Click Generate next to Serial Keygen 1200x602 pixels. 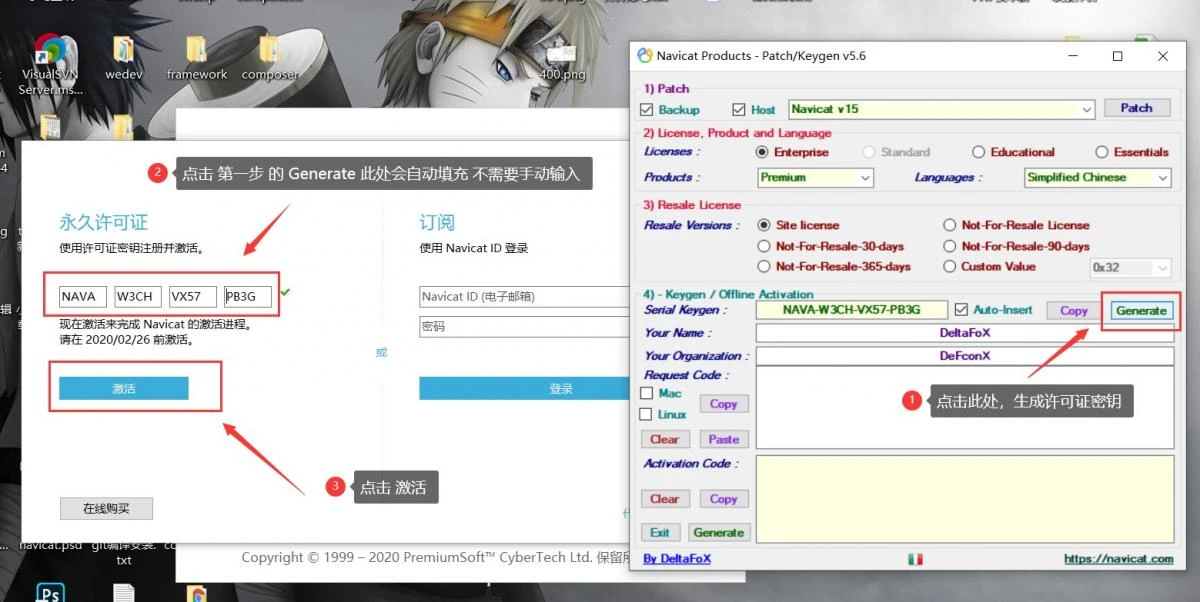[1140, 311]
